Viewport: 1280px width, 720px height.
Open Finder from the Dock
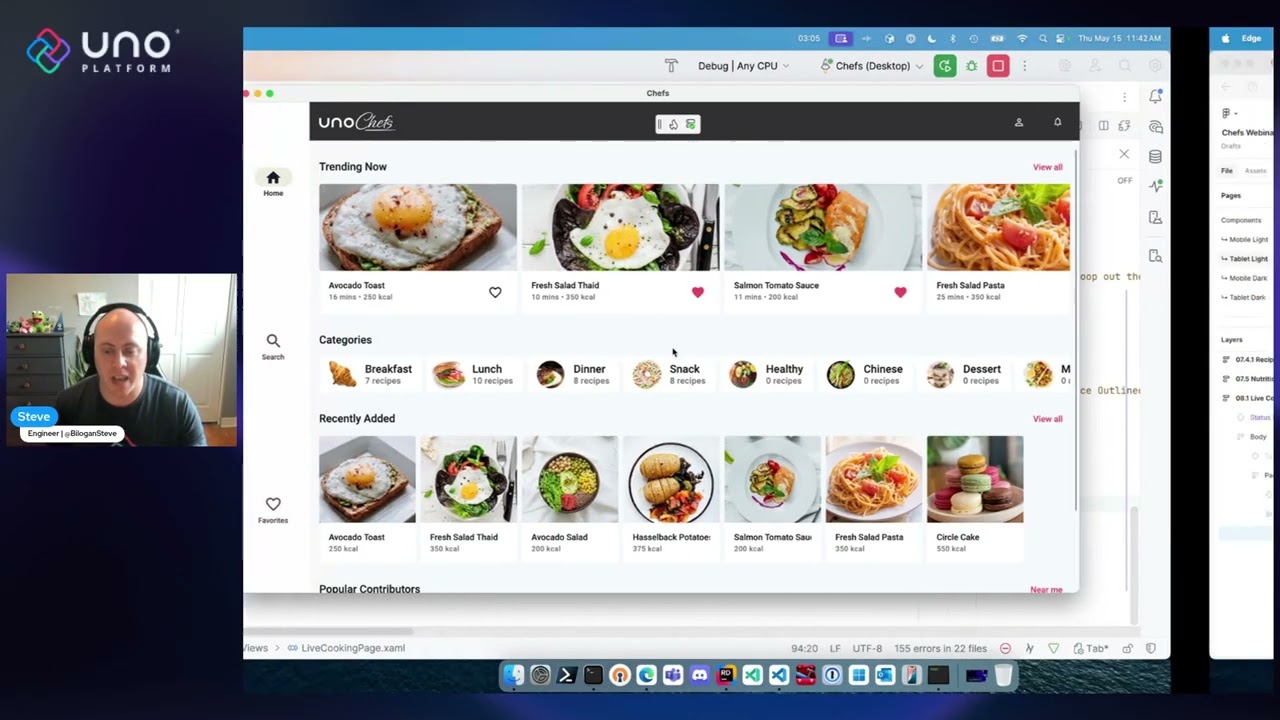(513, 676)
